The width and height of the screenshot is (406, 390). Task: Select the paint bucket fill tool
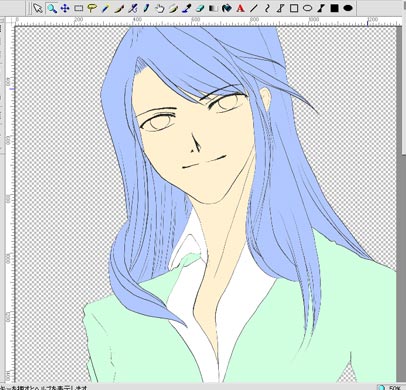tap(227, 8)
